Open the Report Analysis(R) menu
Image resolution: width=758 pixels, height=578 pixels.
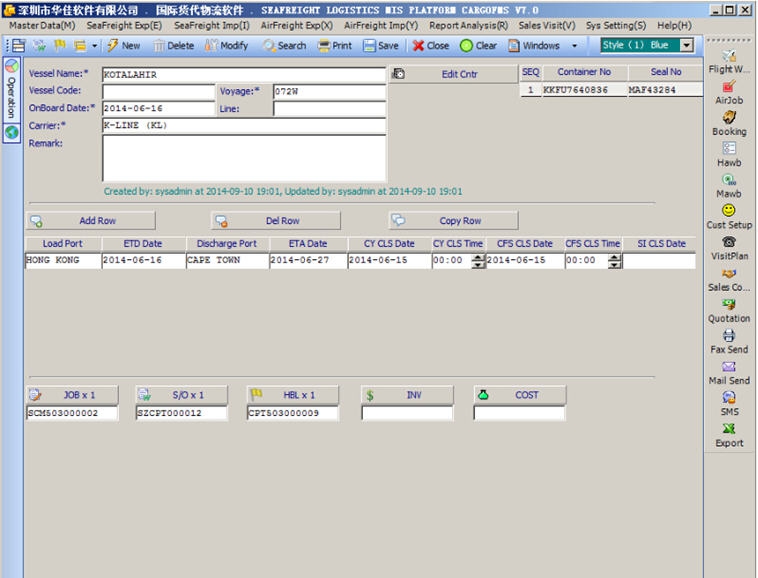coord(468,25)
